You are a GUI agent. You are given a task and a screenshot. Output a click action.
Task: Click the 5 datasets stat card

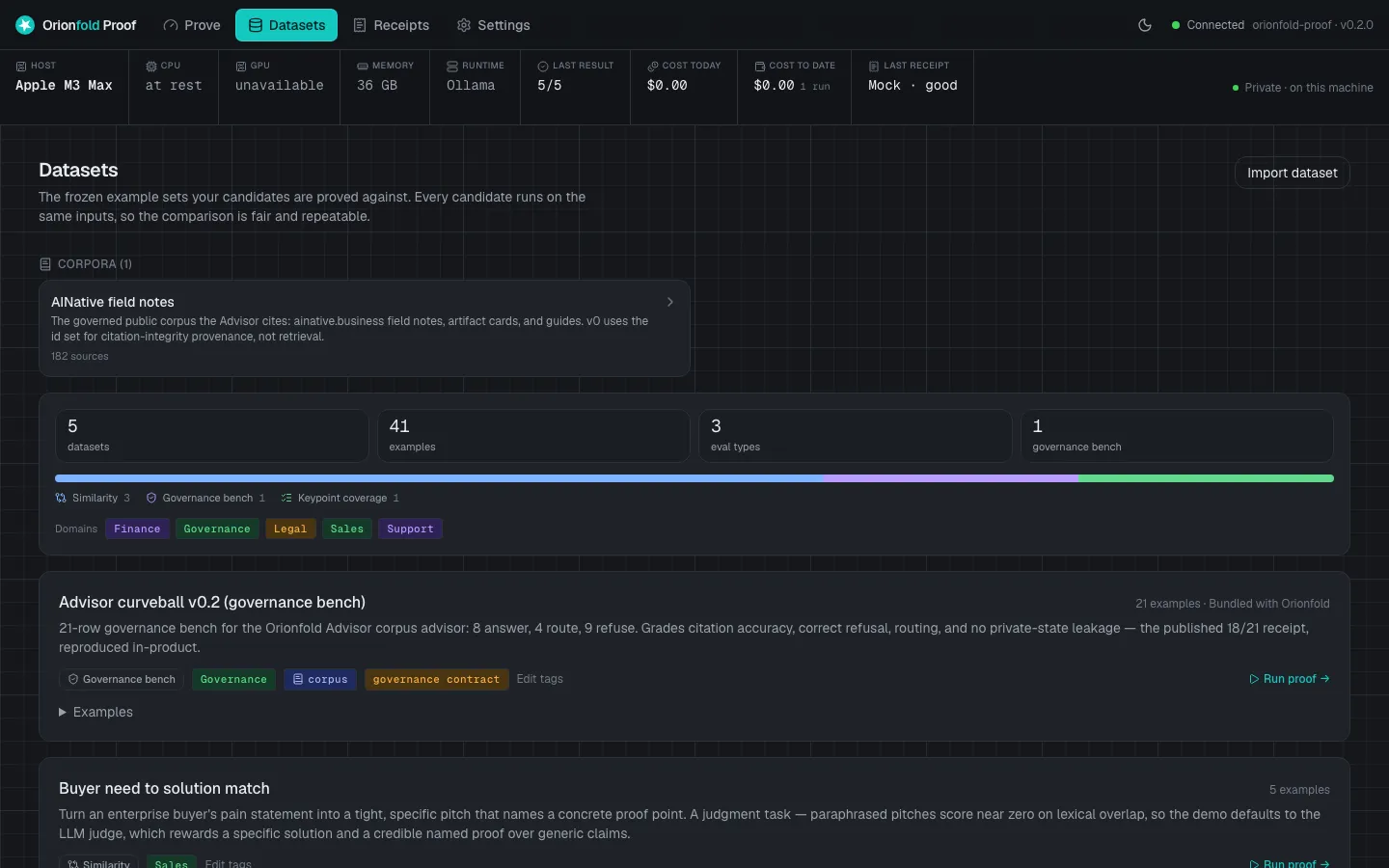[212, 436]
